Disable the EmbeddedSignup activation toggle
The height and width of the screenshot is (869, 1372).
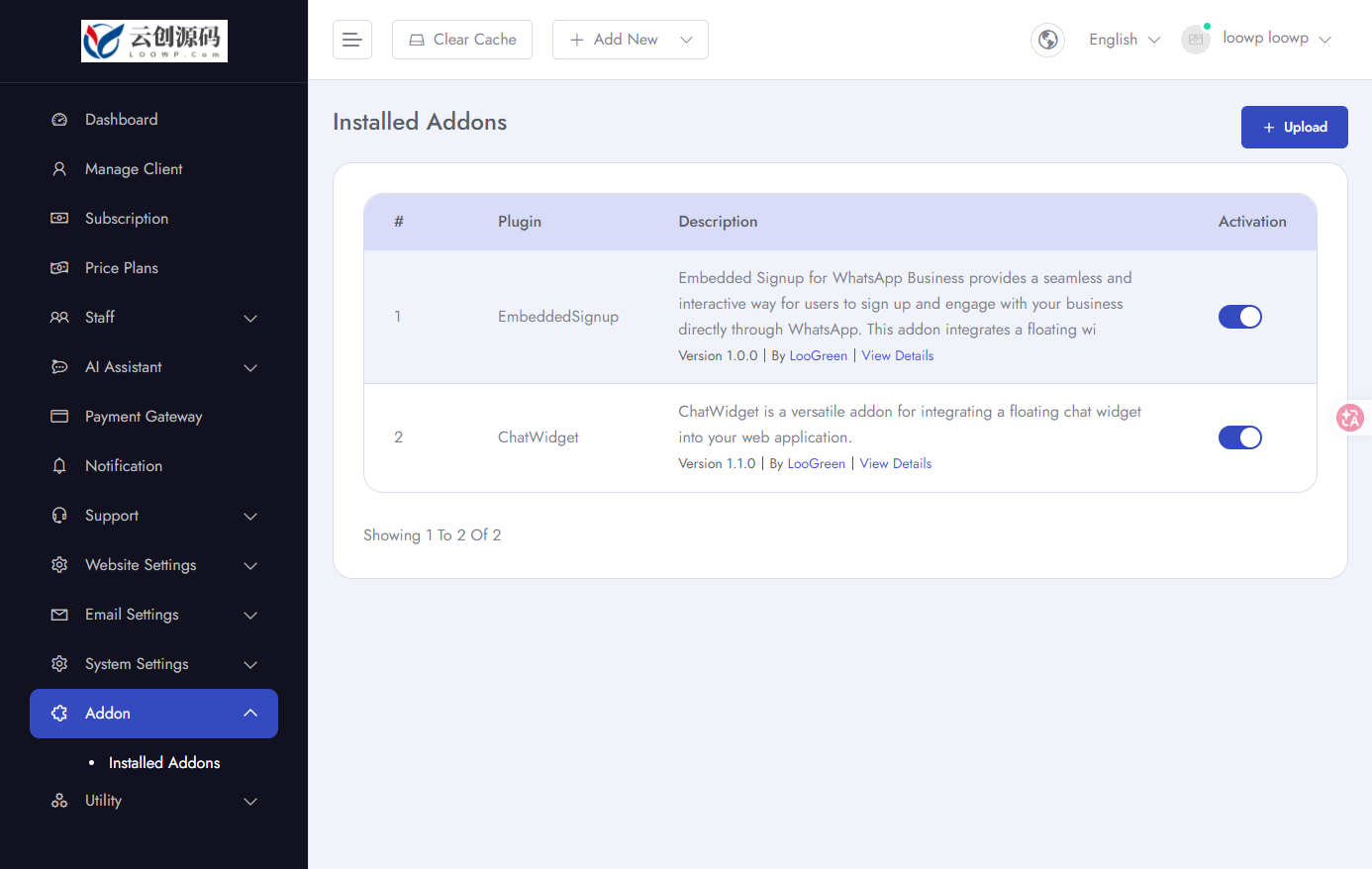1240,317
